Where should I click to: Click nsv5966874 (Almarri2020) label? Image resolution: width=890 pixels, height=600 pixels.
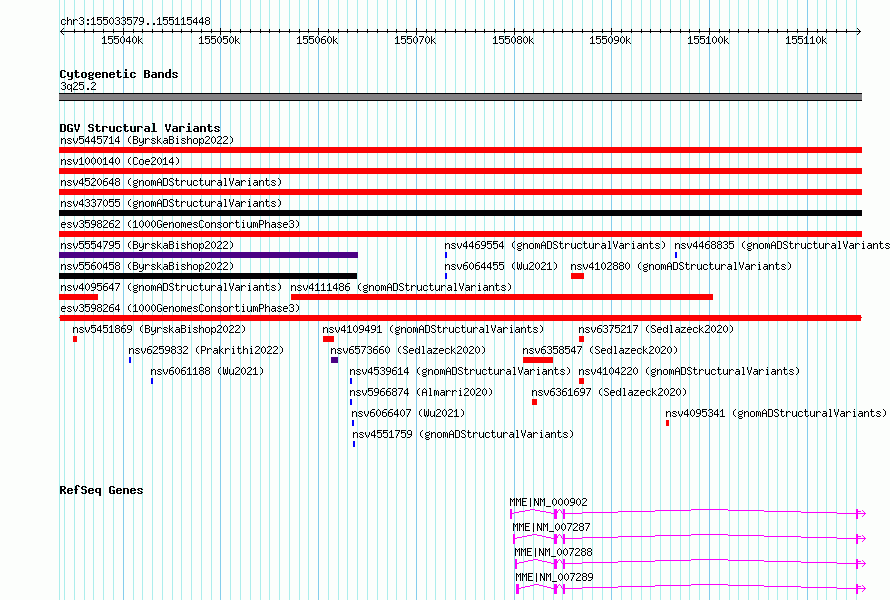[421, 392]
